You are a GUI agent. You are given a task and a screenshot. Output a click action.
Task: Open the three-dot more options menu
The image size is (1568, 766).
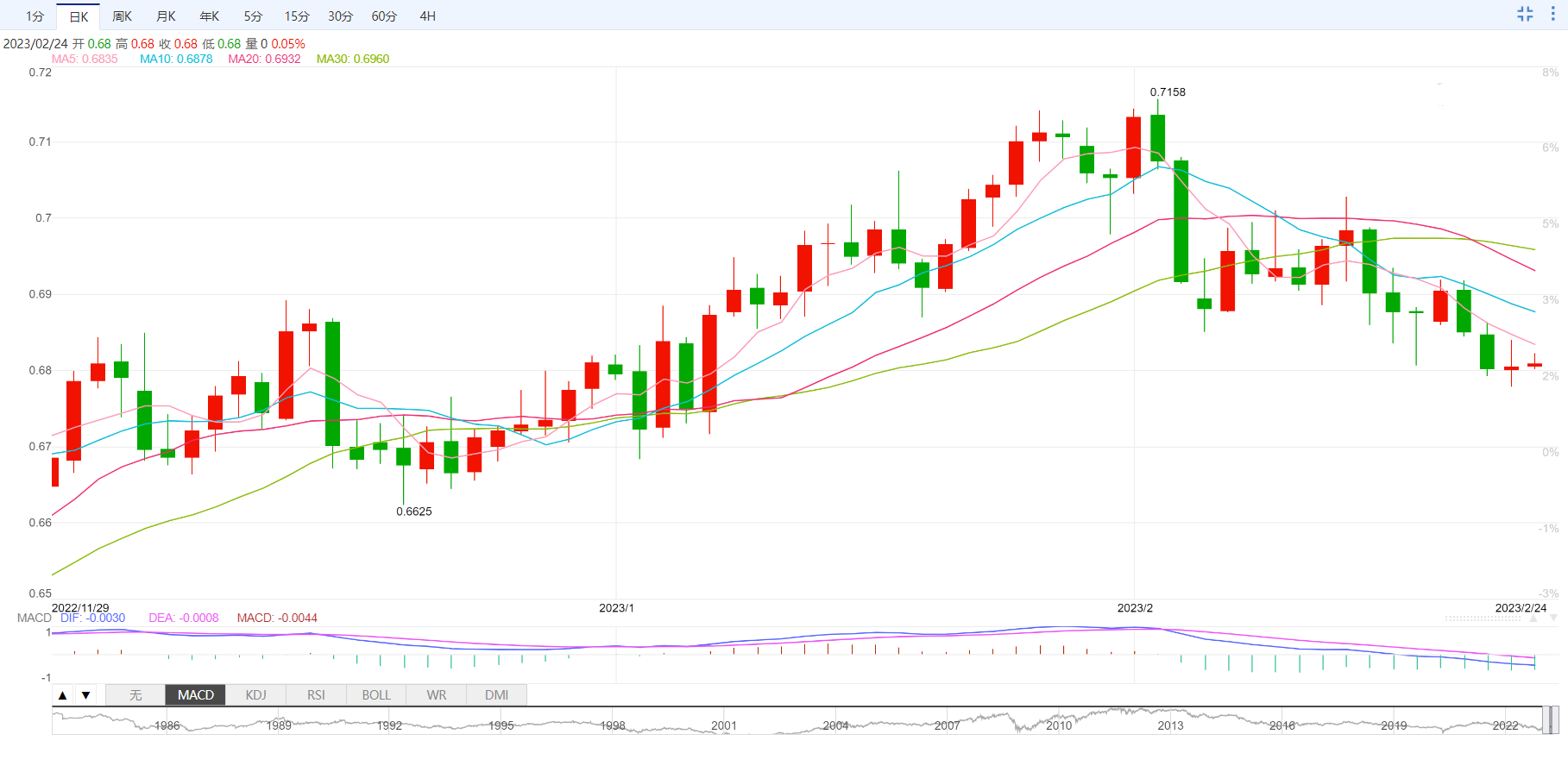(x=1552, y=14)
